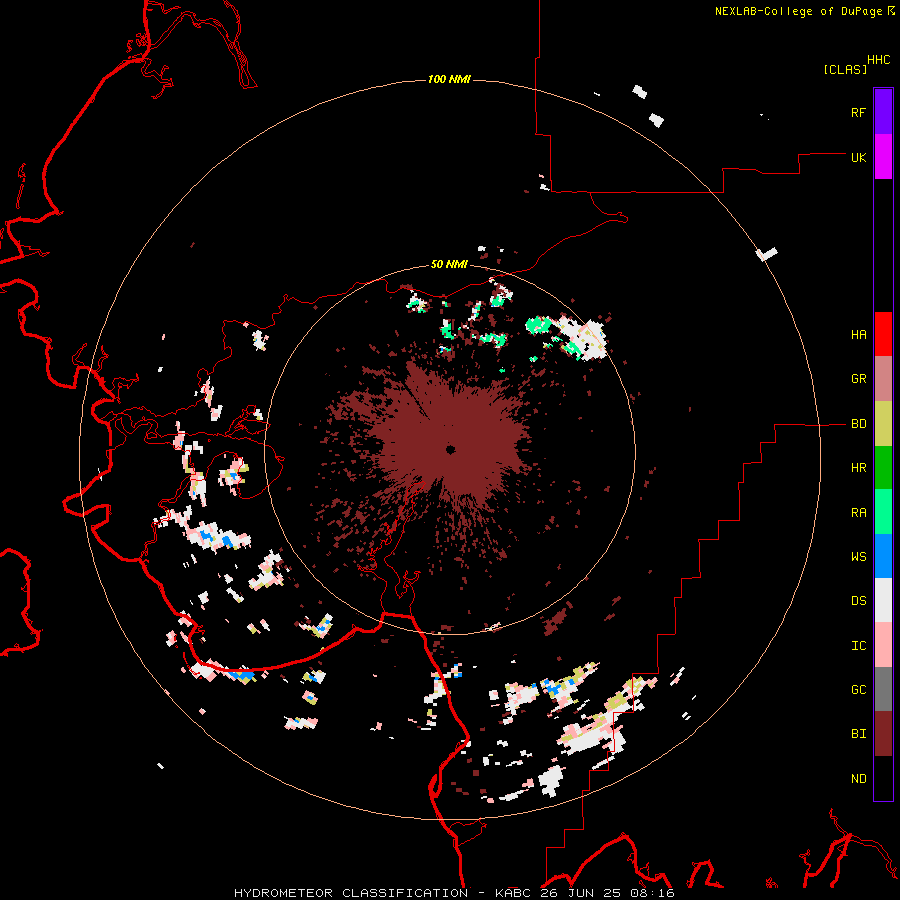Click the HR legend label
Viewport: 900px width, 900px height.
(x=858, y=468)
